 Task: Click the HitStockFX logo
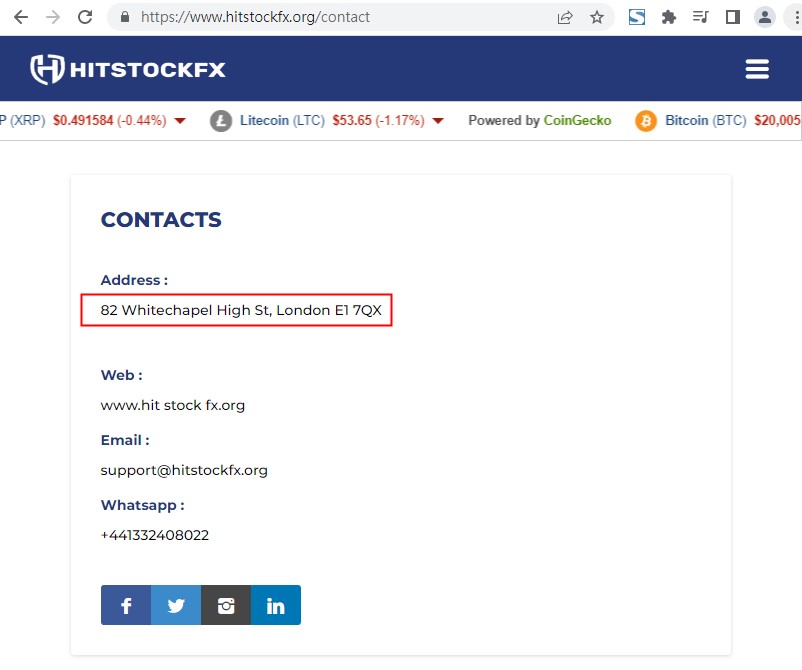click(128, 69)
